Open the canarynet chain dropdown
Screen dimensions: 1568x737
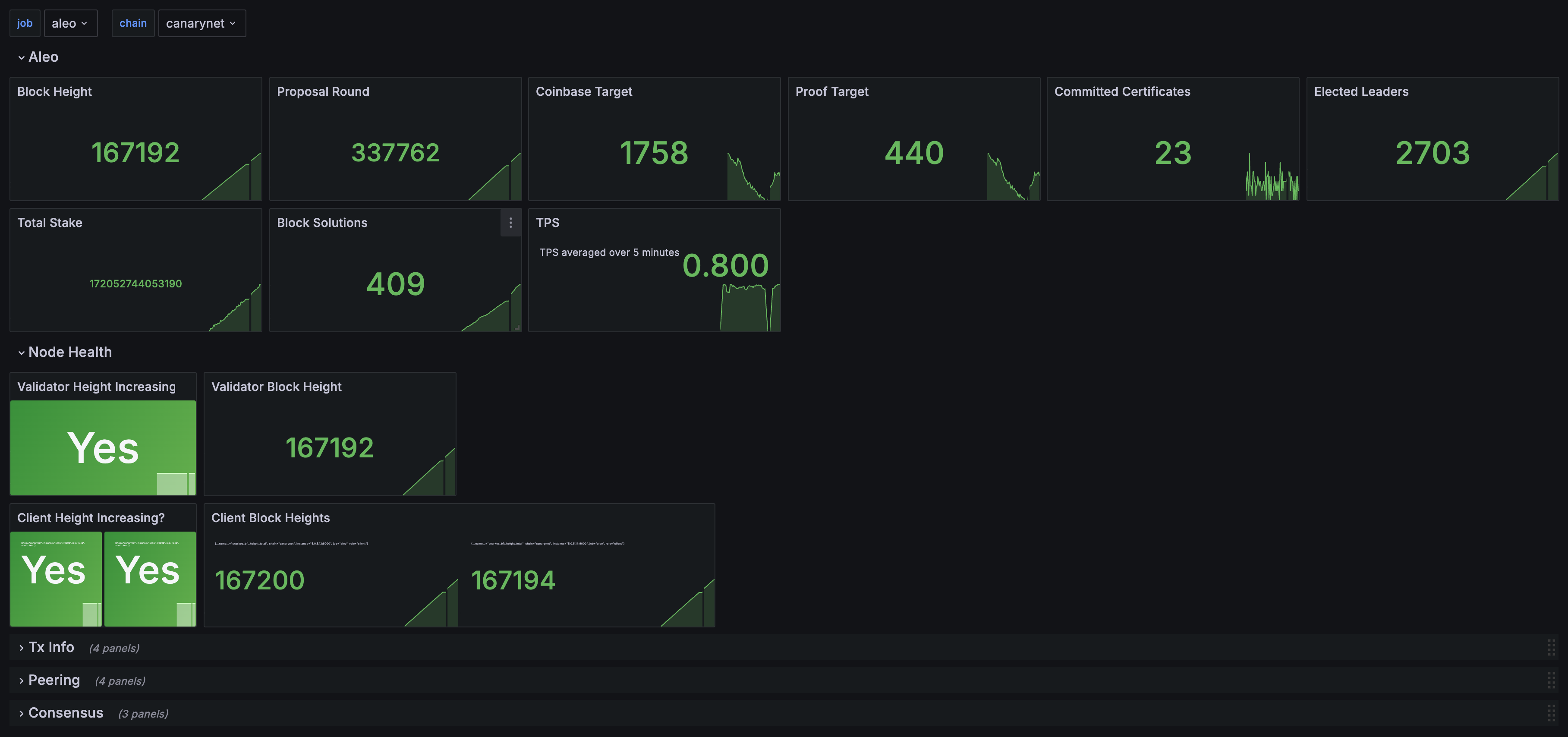(200, 22)
